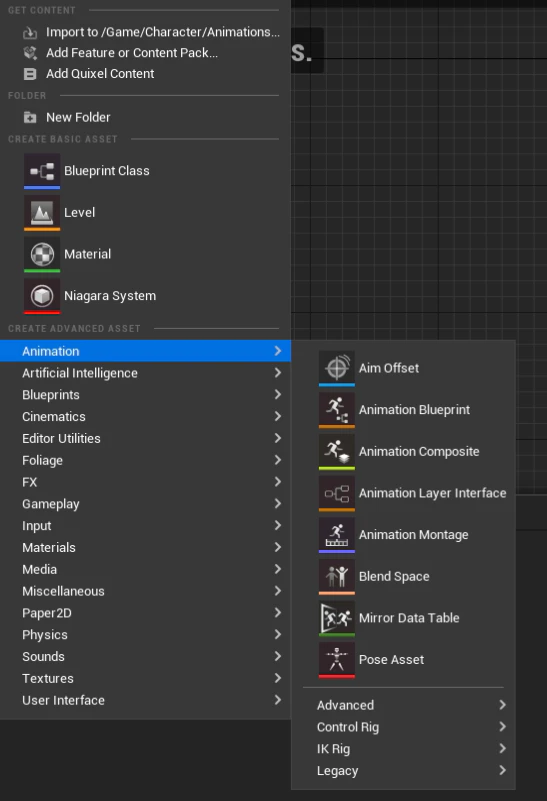Viewport: 547px width, 801px height.
Task: Expand the Control Rig submenu
Action: 403,727
